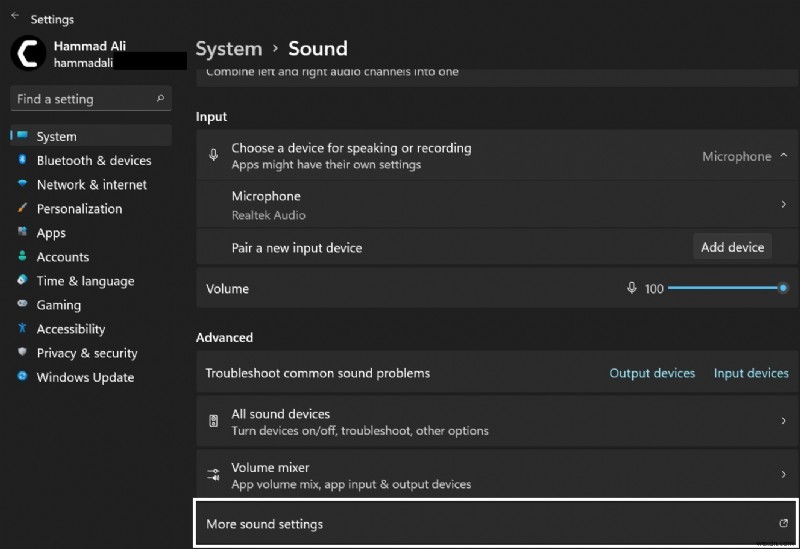Click the Personalization brush icon

pos(22,208)
